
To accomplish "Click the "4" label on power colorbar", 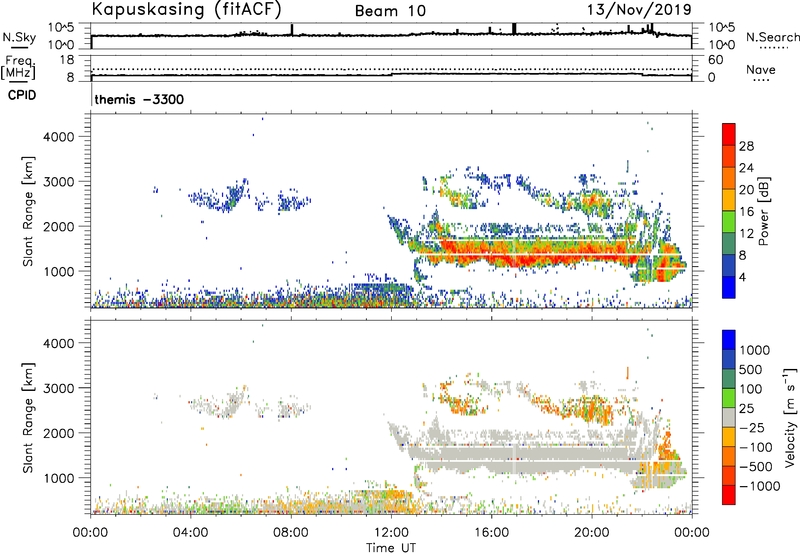I will pos(743,277).
